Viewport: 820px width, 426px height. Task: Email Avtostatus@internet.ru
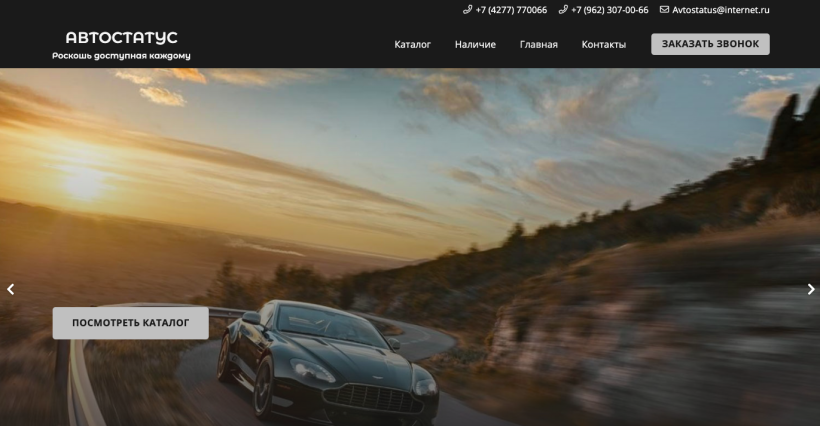(721, 10)
